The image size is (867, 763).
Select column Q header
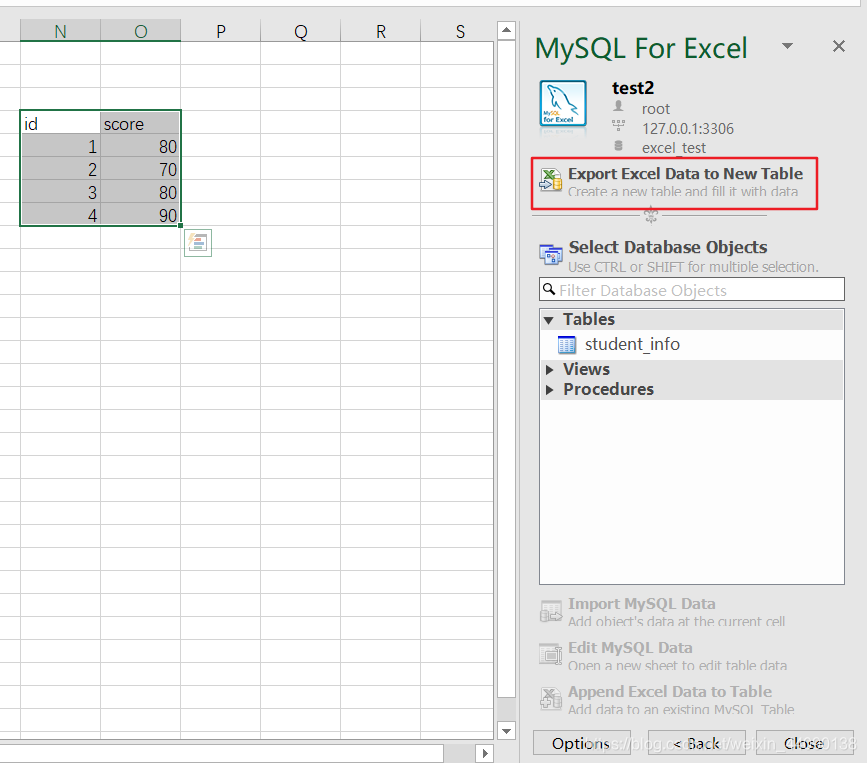[300, 31]
